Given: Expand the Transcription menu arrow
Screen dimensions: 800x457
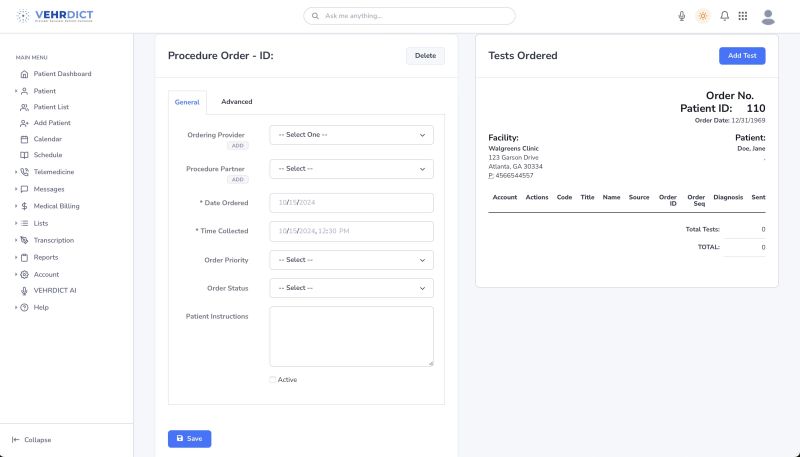Looking at the screenshot, I should click(x=16, y=240).
